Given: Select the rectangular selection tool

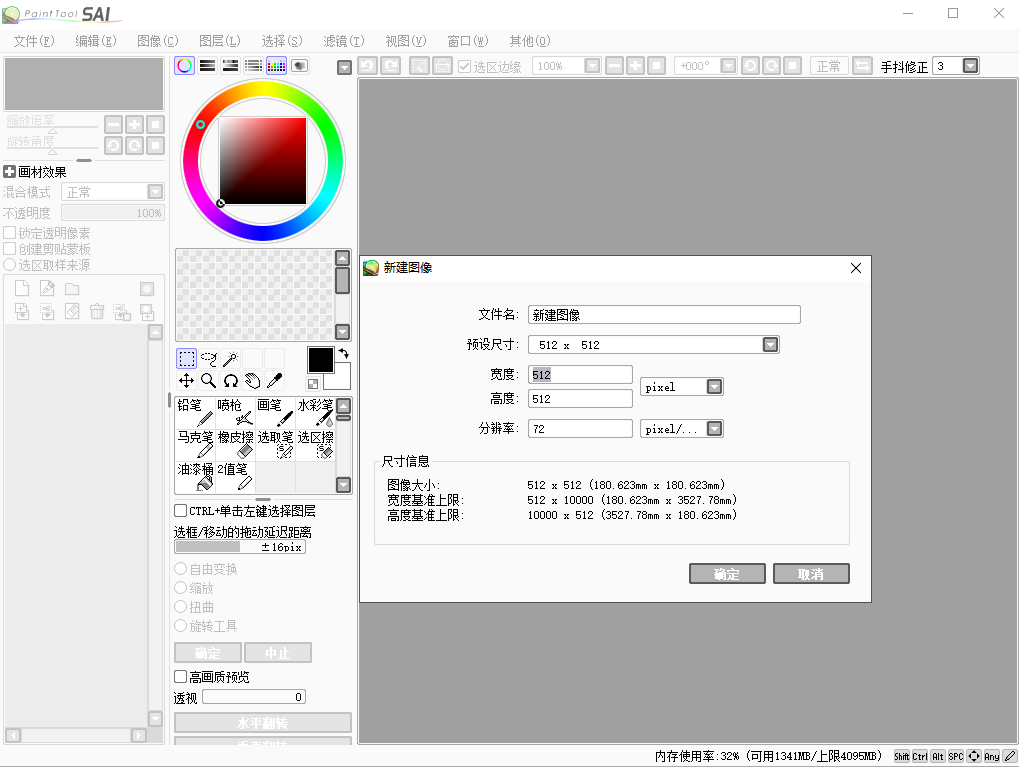Looking at the screenshot, I should pos(186,359).
